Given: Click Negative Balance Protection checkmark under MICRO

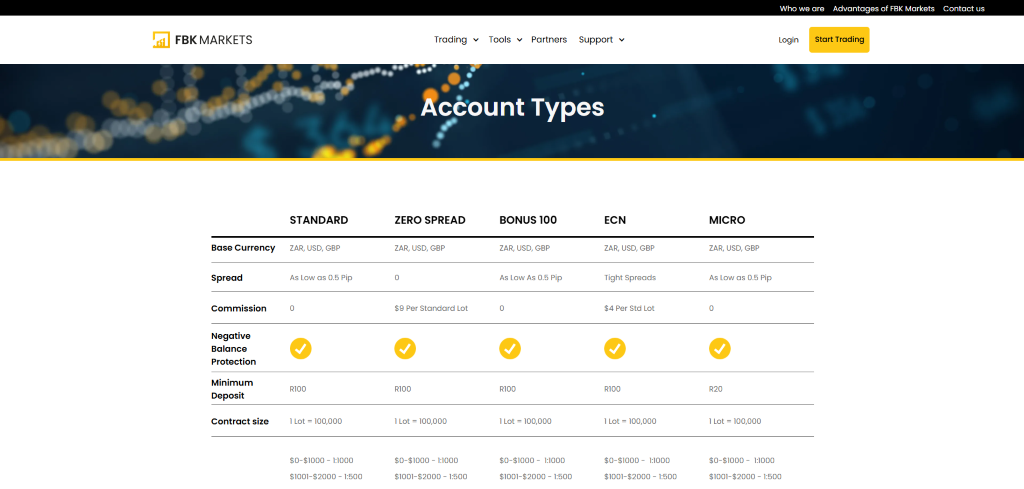Looking at the screenshot, I should click(720, 349).
